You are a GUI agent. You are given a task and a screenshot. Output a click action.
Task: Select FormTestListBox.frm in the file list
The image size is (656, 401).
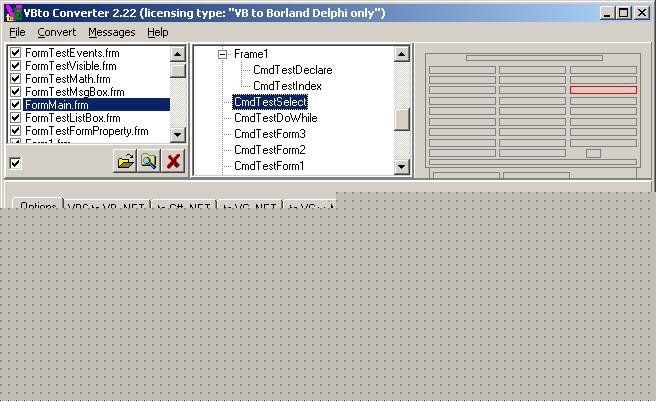pyautogui.click(x=73, y=118)
